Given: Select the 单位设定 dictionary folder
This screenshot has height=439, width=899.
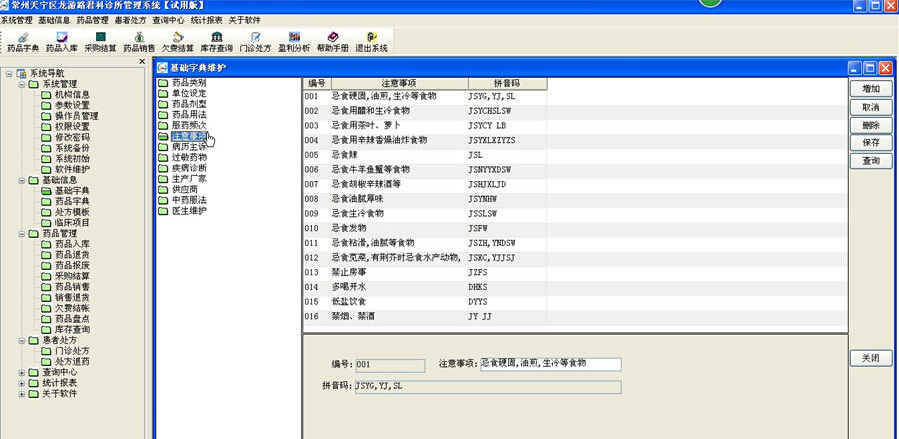Looking at the screenshot, I should click(x=183, y=93).
